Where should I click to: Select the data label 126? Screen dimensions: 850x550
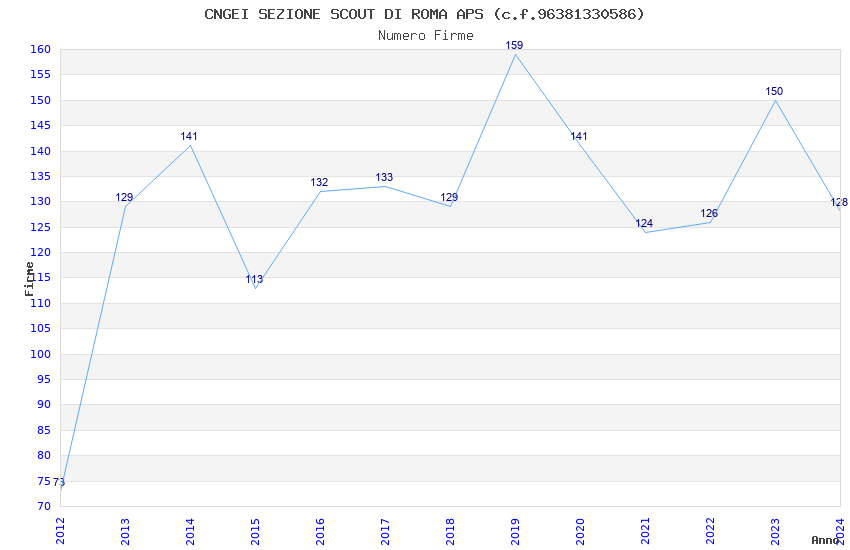[x=709, y=213]
